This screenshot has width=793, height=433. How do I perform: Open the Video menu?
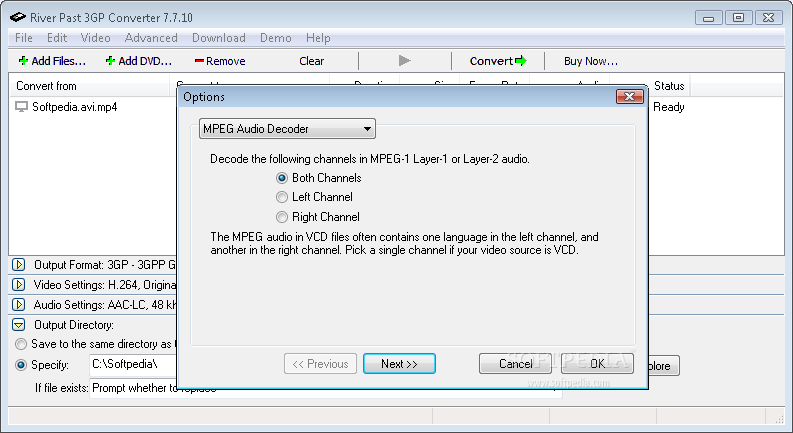pos(96,38)
